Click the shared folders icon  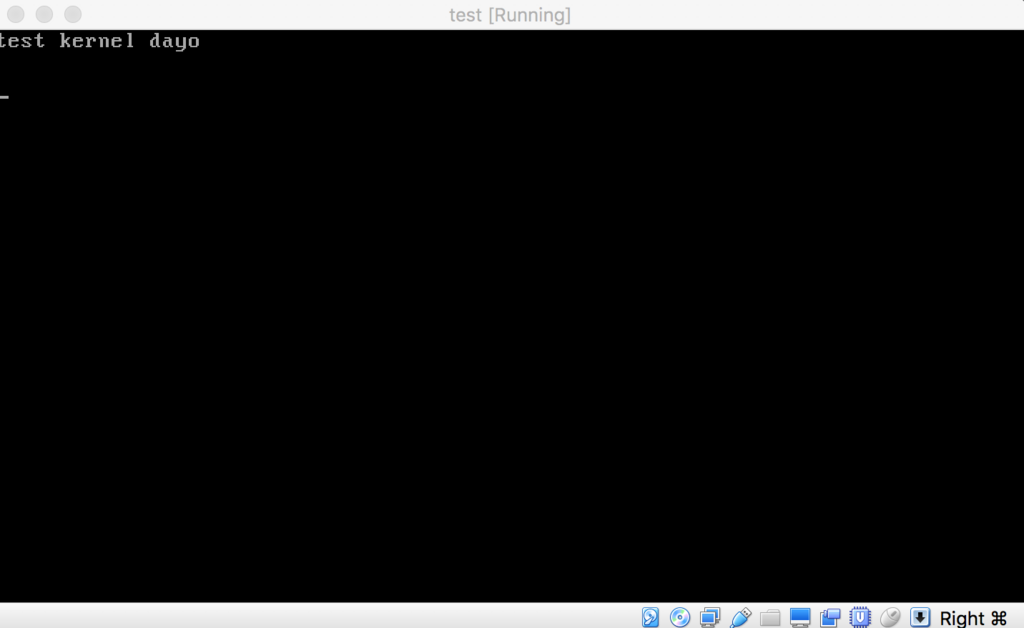[770, 617]
